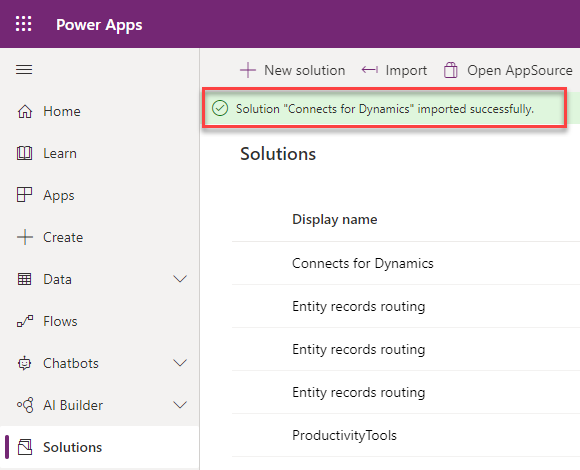Click the Flows connector icon
The width and height of the screenshot is (580, 470).
coord(25,321)
